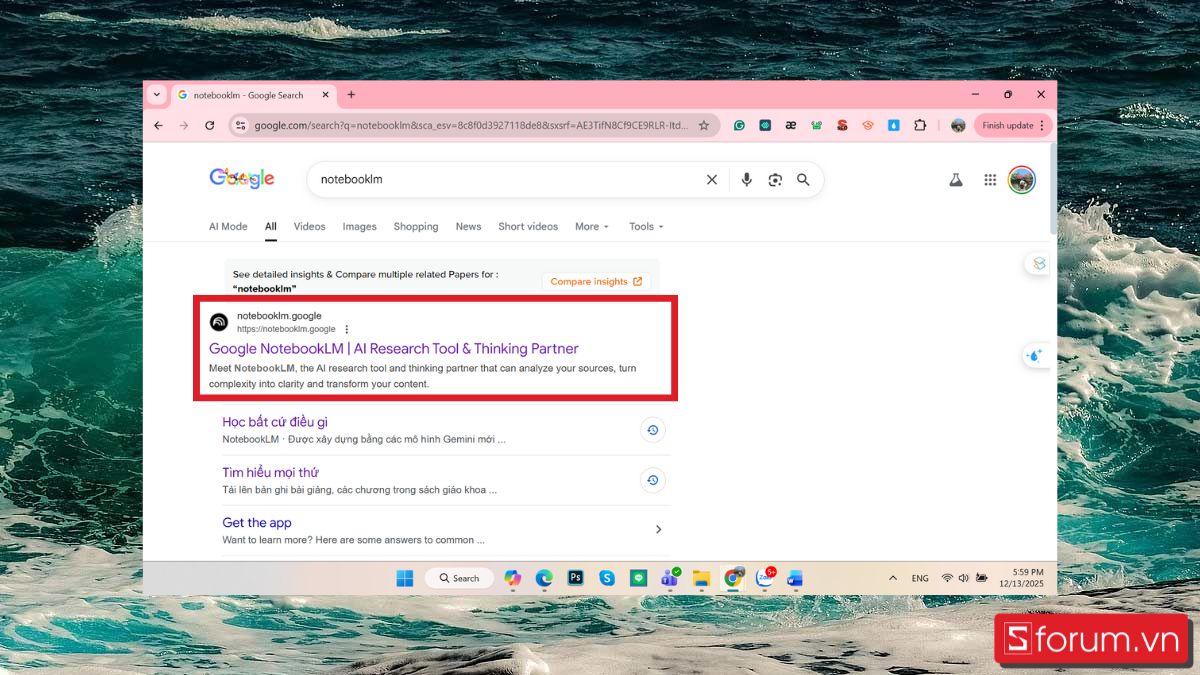Reload the current page

[x=210, y=125]
